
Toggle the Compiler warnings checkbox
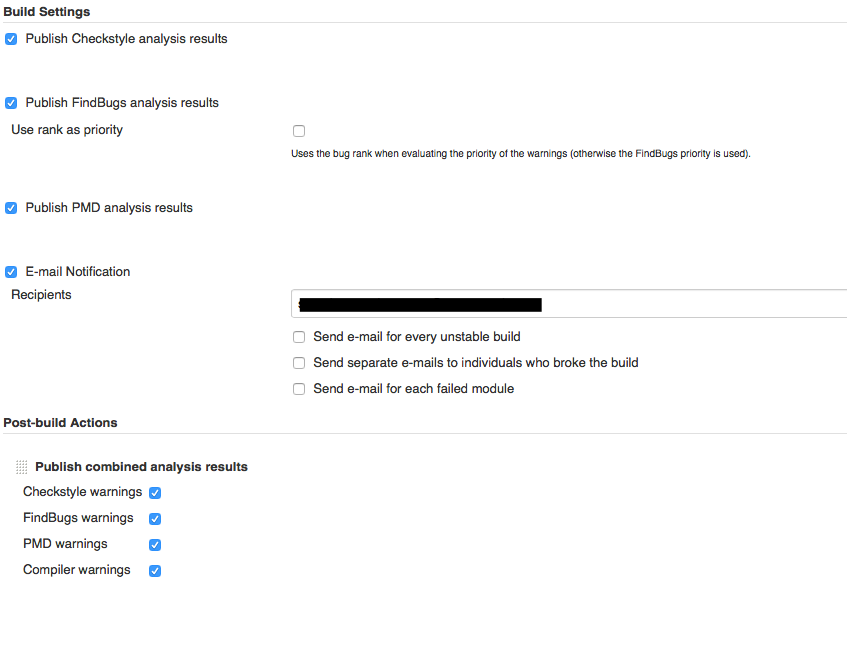click(x=155, y=571)
